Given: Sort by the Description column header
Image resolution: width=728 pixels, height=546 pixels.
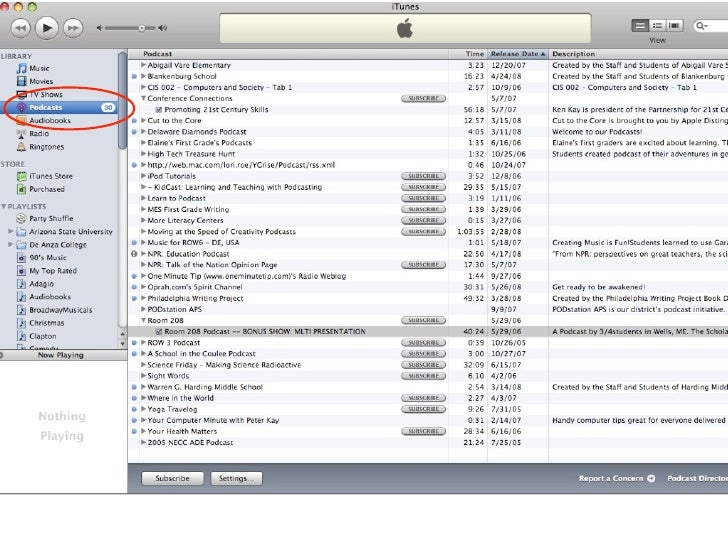Looking at the screenshot, I should (638, 54).
